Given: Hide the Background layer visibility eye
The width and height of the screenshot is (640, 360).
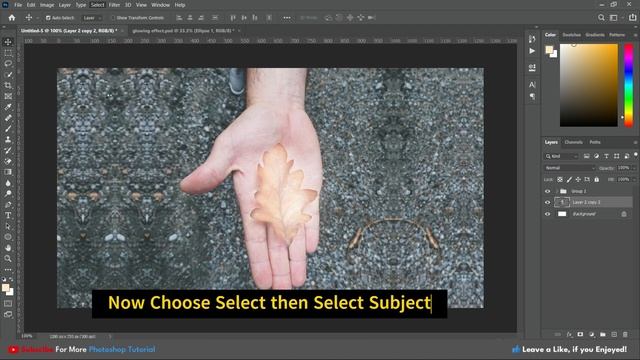Looking at the screenshot, I should [548, 214].
